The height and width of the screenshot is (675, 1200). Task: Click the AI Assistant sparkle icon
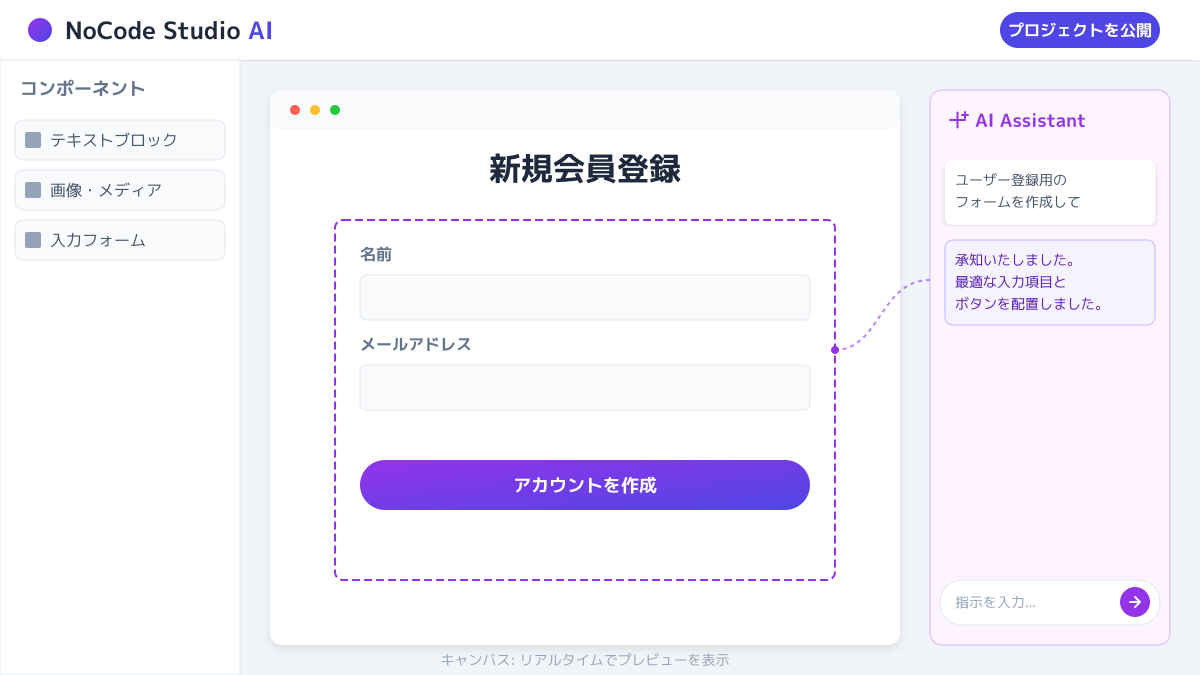(x=959, y=120)
